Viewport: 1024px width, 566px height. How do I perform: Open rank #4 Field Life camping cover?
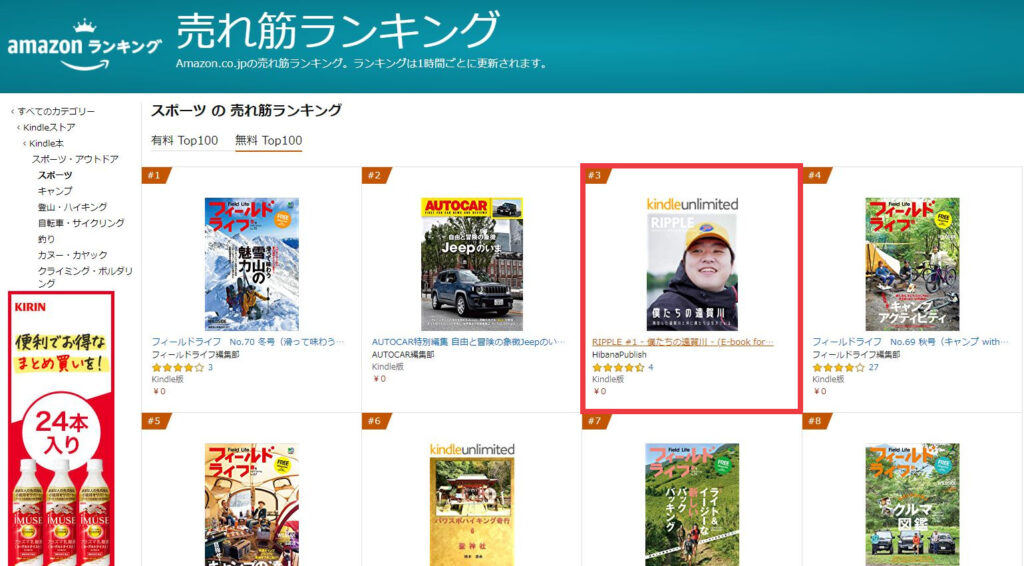coord(912,264)
